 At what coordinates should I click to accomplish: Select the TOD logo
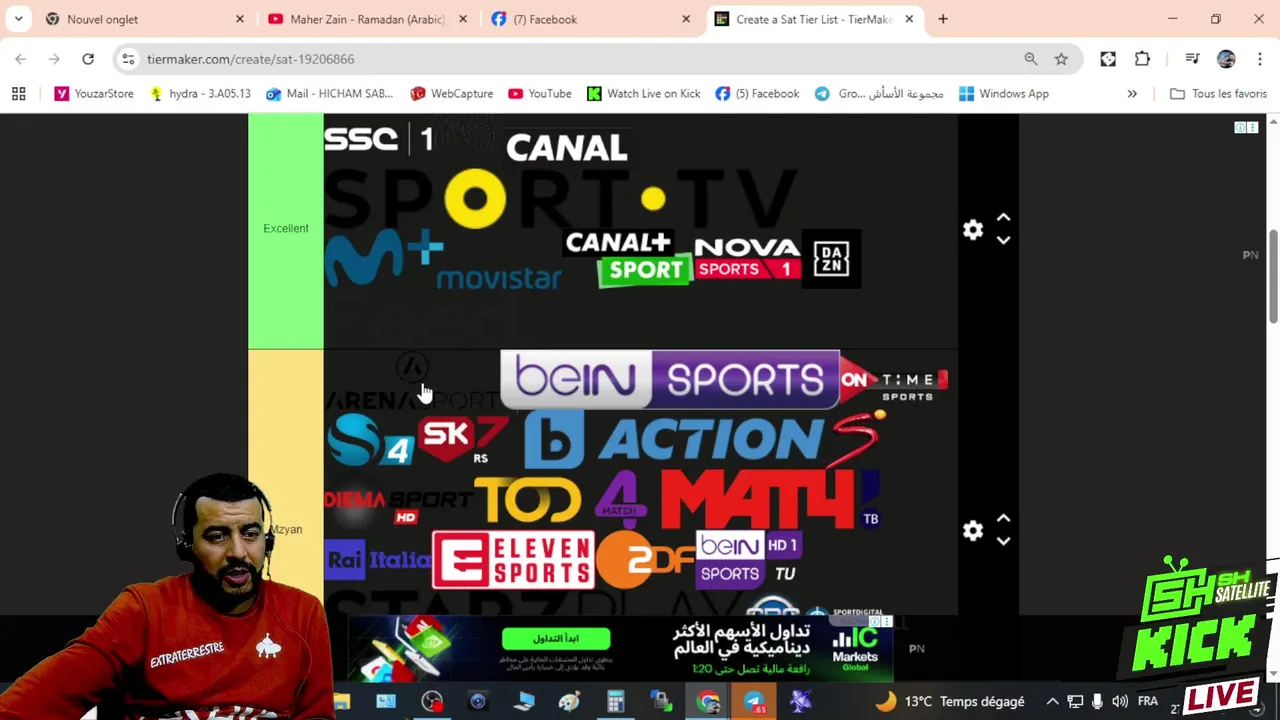528,500
